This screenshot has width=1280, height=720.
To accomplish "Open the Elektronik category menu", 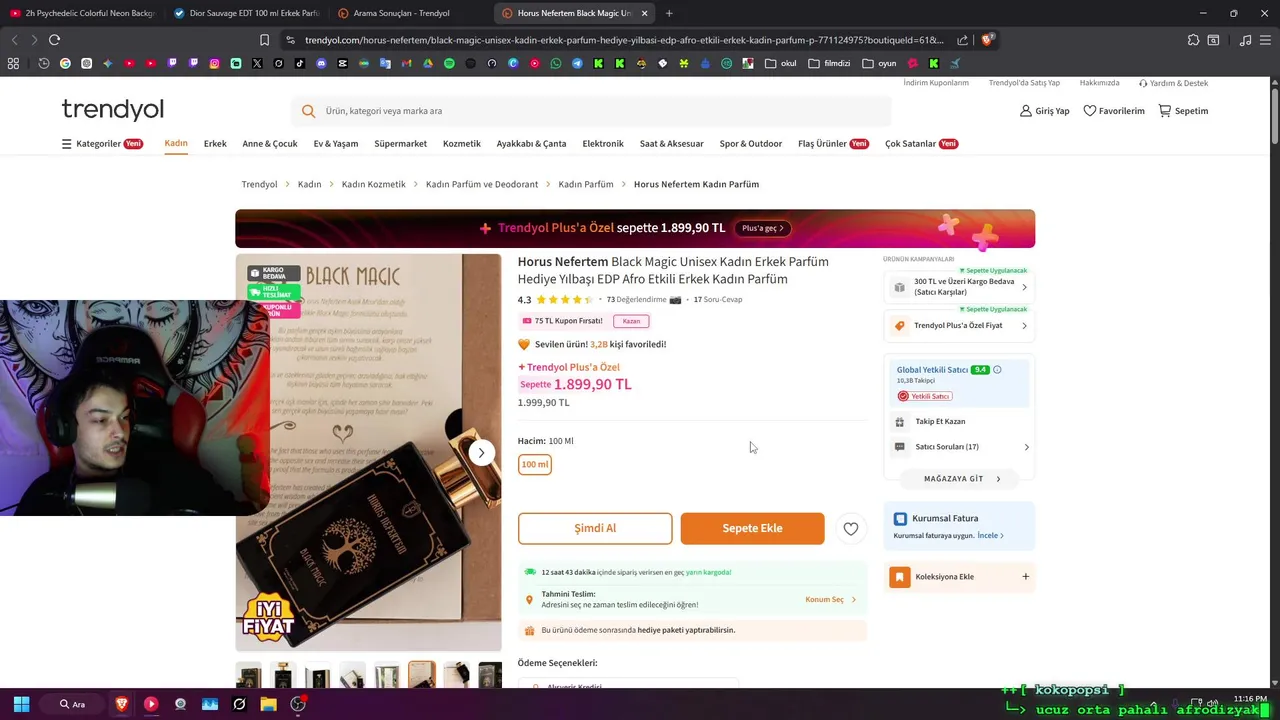I will (x=603, y=144).
